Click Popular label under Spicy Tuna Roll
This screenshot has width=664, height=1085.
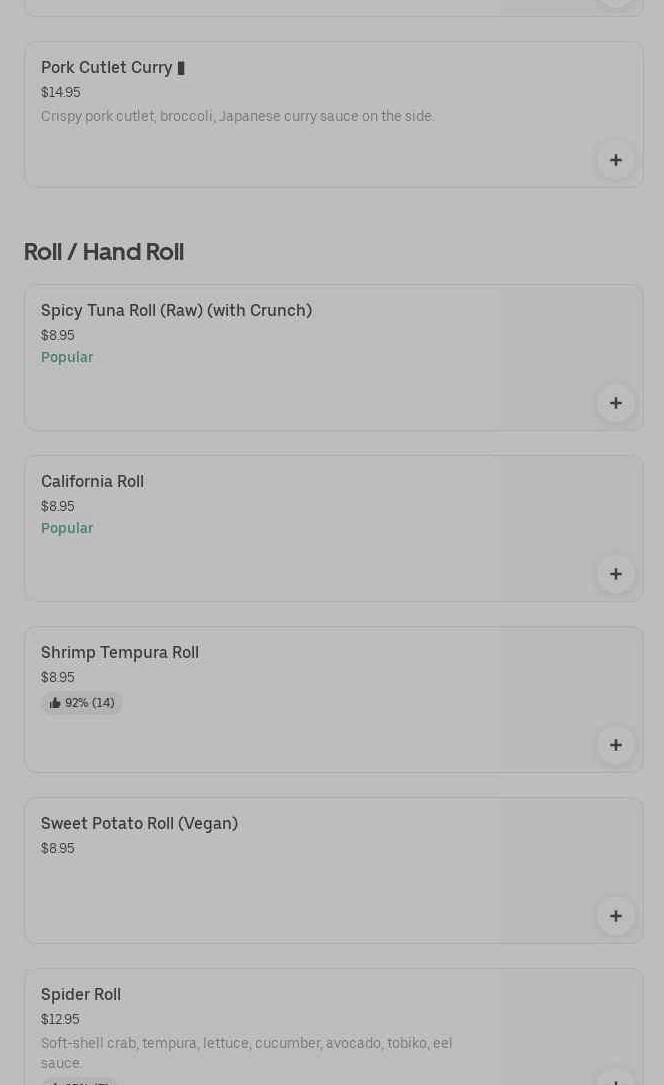click(67, 357)
